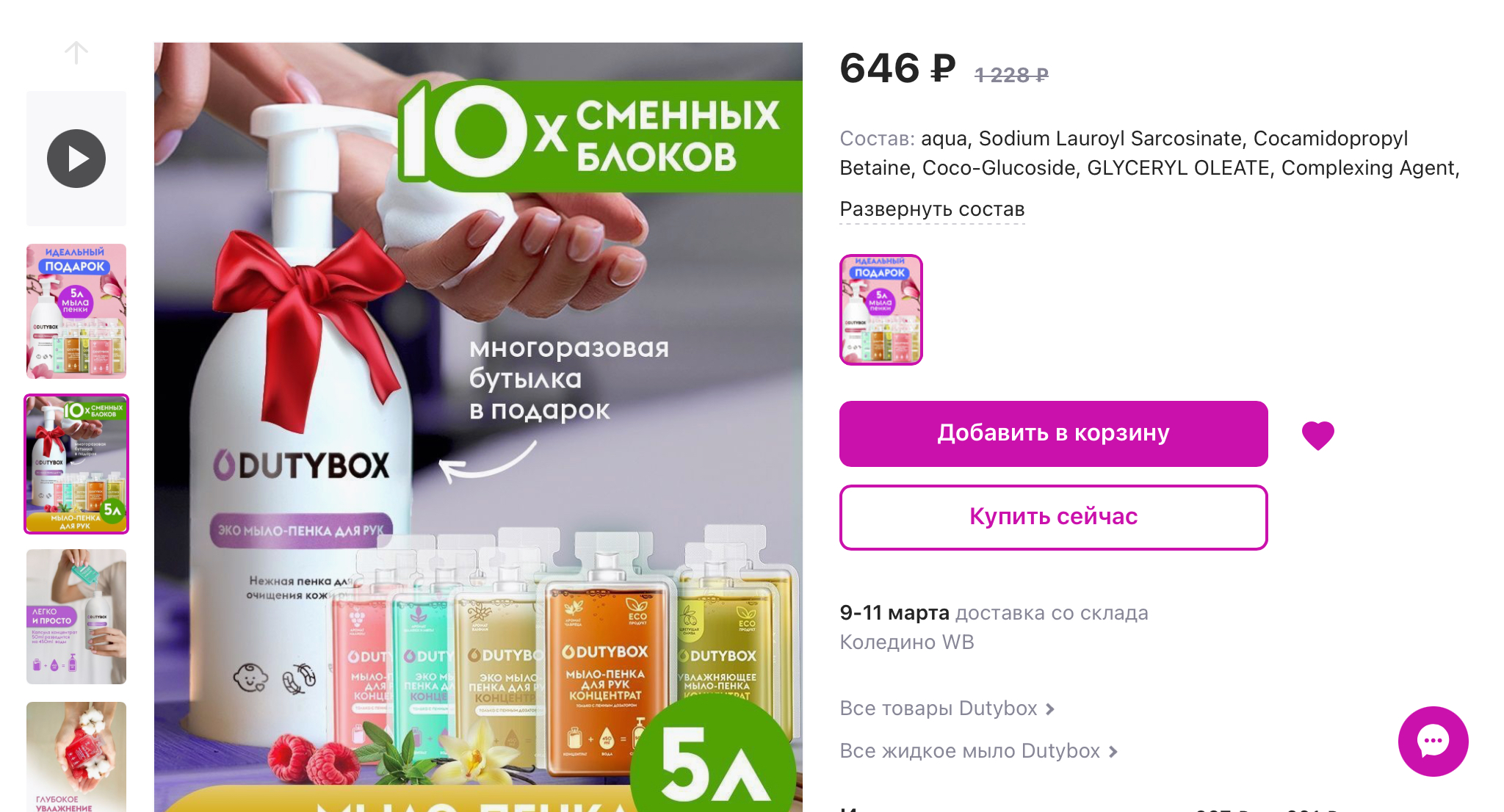The height and width of the screenshot is (812, 1504).
Task: Expand the full ingredients list
Action: coord(932,209)
